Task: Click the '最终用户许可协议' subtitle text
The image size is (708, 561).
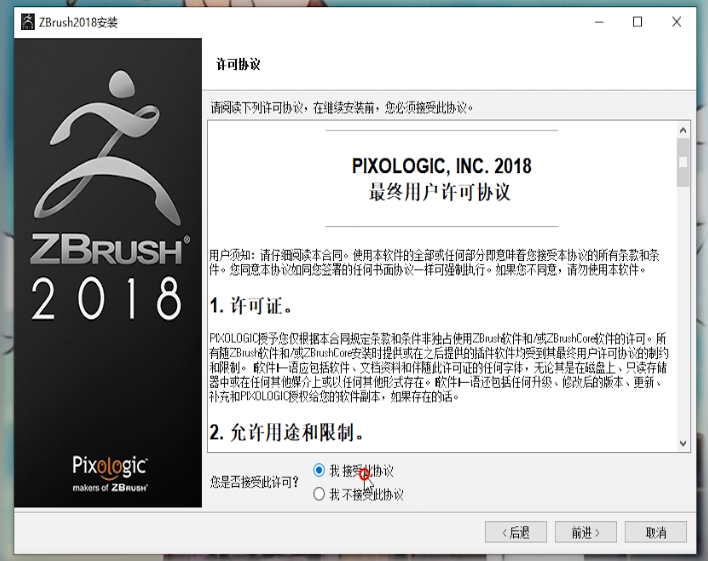Action: pos(440,192)
